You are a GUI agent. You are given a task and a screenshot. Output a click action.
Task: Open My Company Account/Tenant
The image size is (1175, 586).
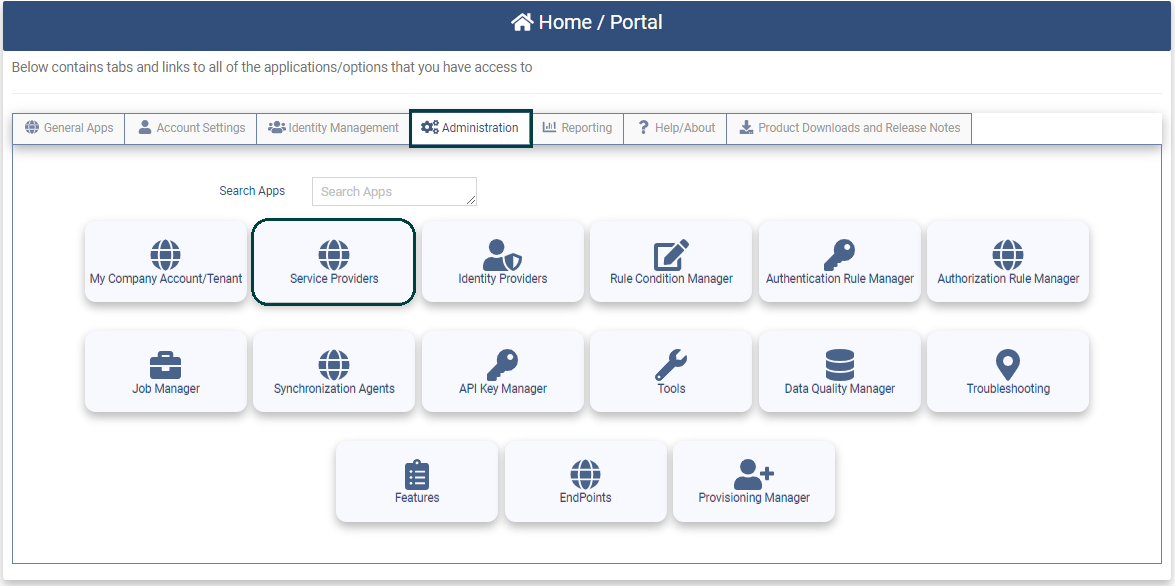(x=165, y=262)
